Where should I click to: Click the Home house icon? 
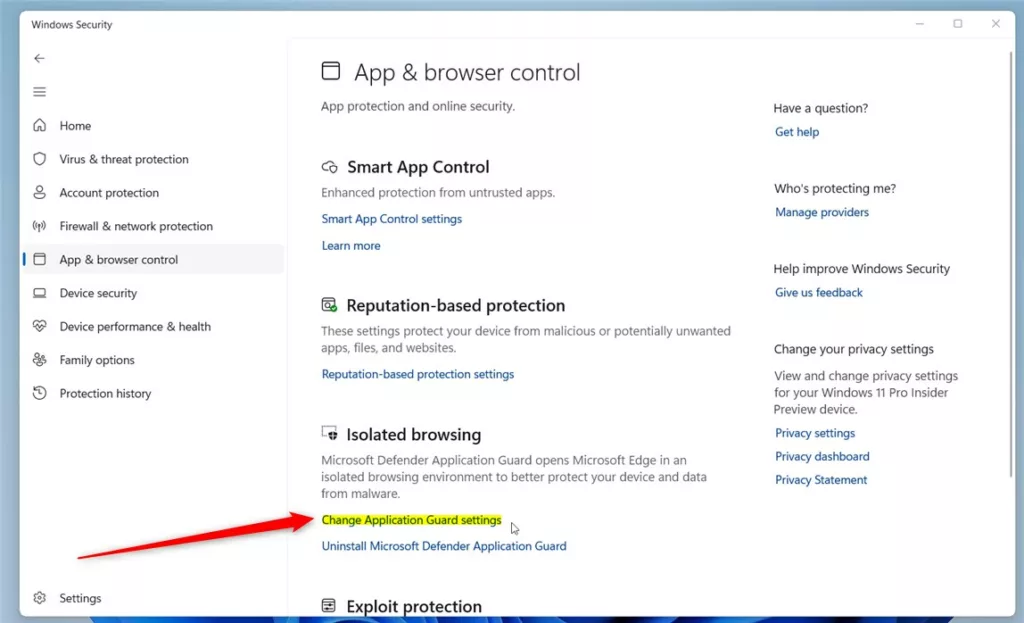[x=40, y=126]
